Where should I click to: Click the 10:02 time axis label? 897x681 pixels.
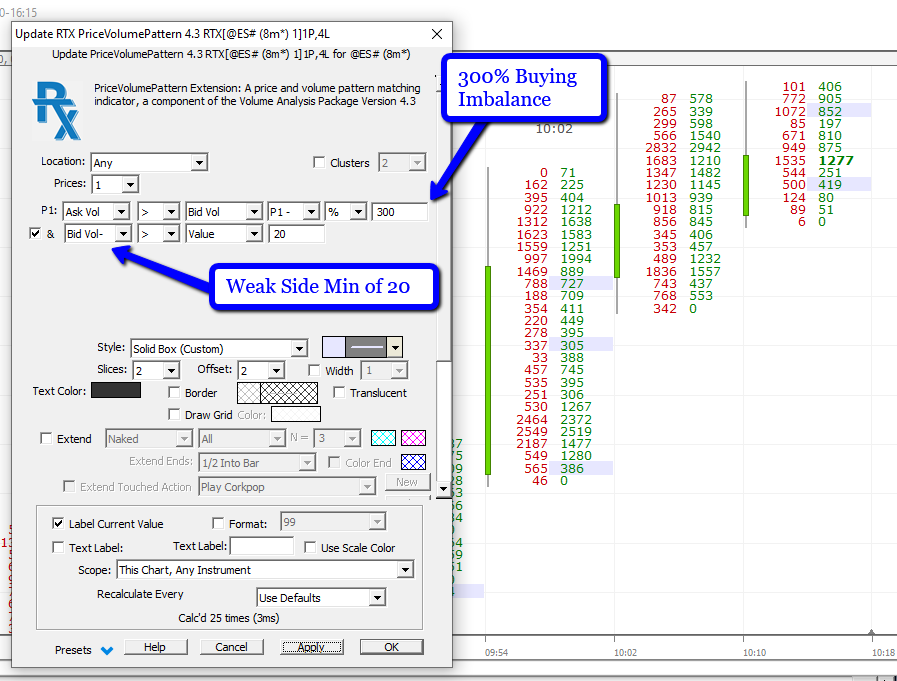(625, 652)
